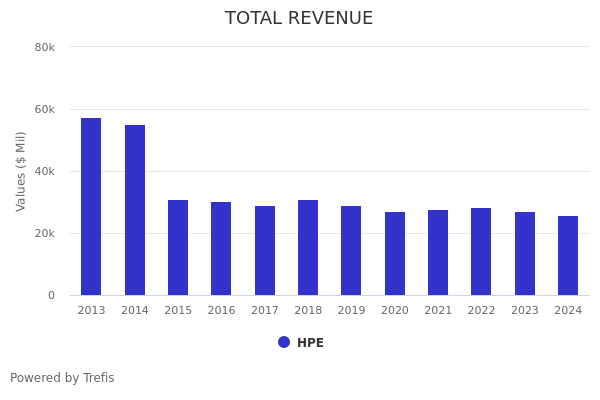Click the 2024 revenue bar

coord(568,255)
